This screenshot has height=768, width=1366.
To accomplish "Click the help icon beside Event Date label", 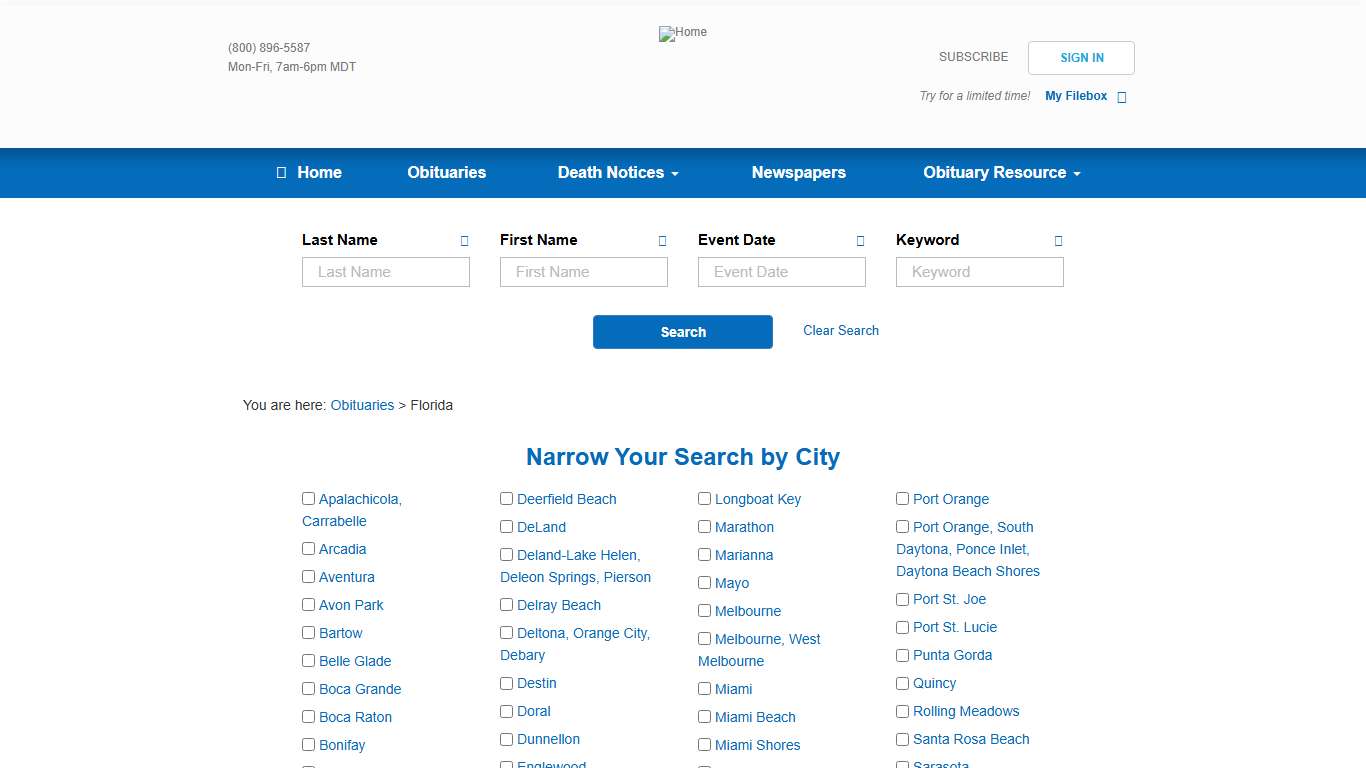I will coord(860,241).
